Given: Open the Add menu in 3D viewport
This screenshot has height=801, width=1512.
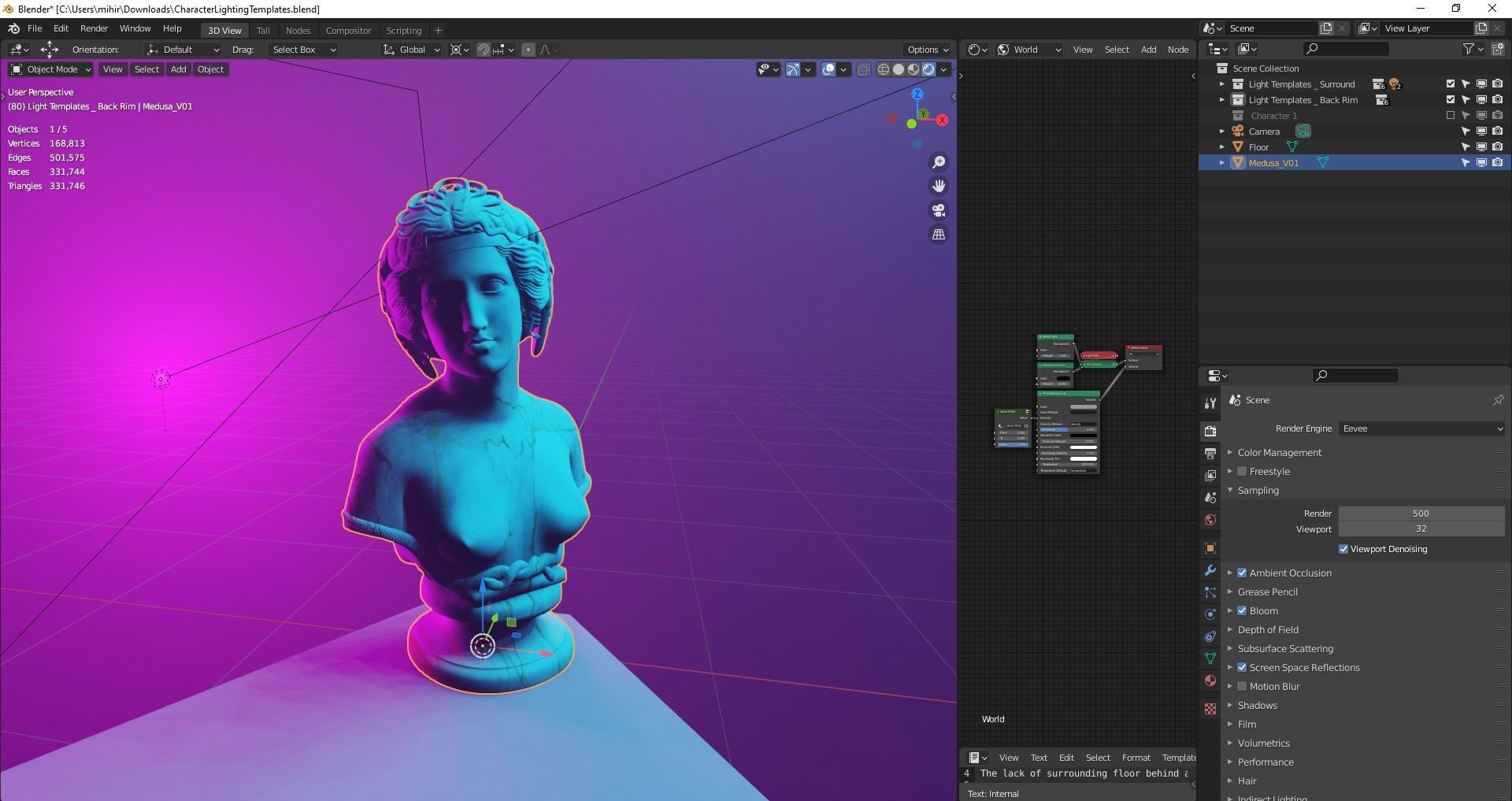Looking at the screenshot, I should tap(179, 69).
